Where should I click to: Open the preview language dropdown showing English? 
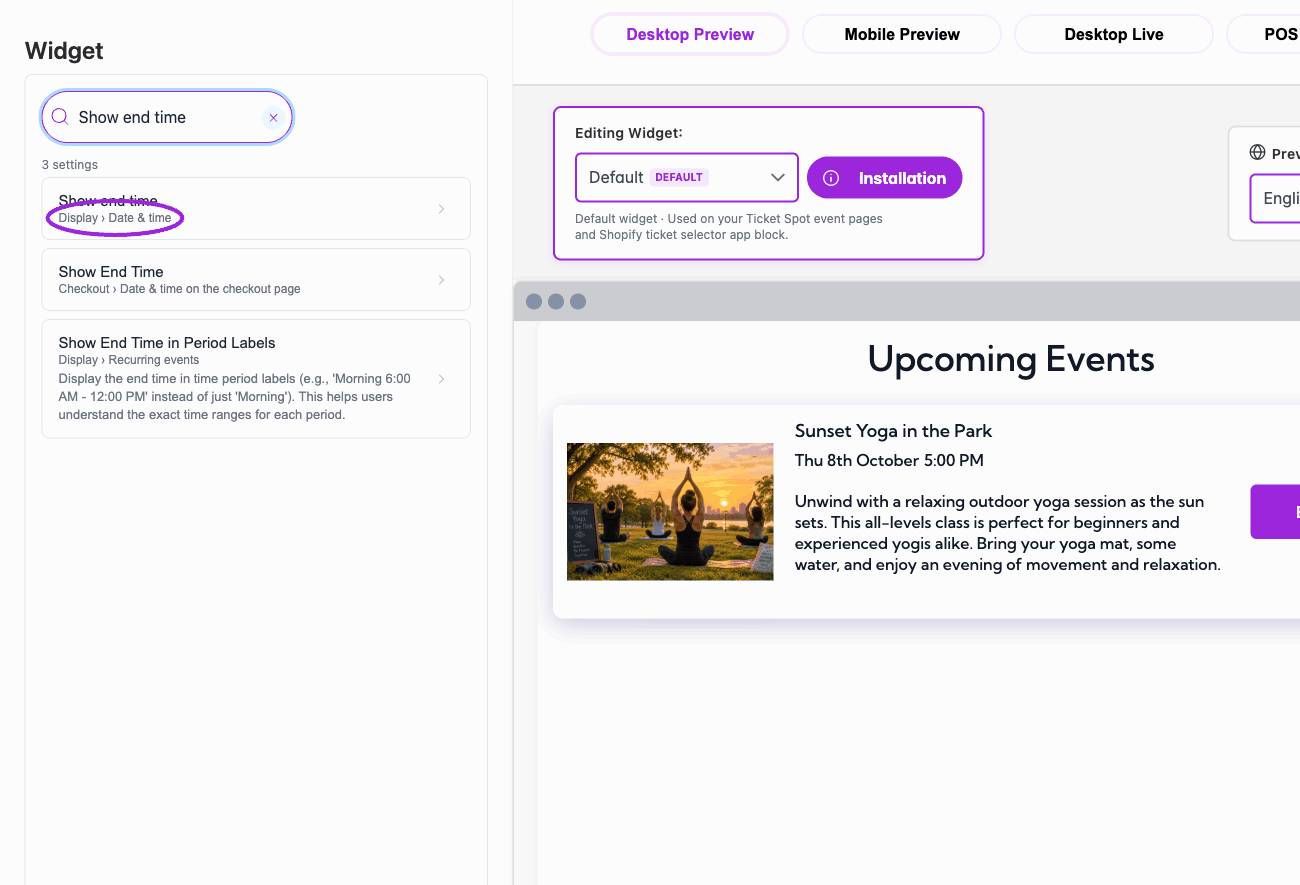pos(1276,198)
